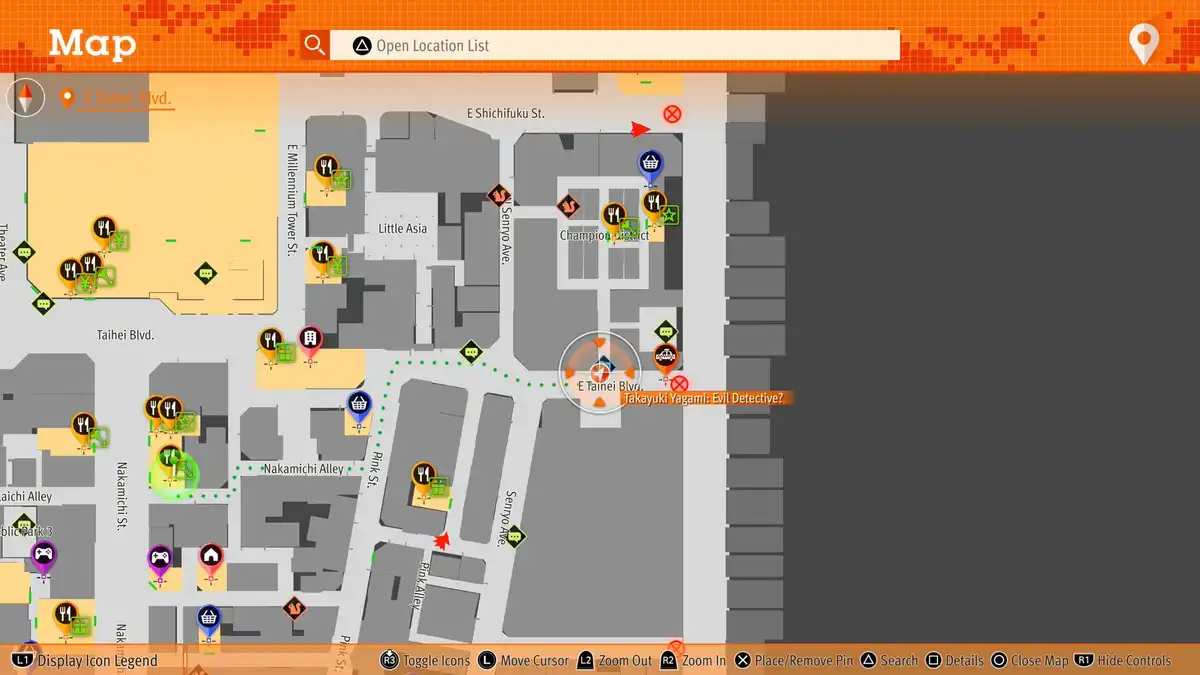This screenshot has width=1200, height=675.
Task: Click the Takayuki Yagami: Evil Detective? label
Action: pos(706,398)
